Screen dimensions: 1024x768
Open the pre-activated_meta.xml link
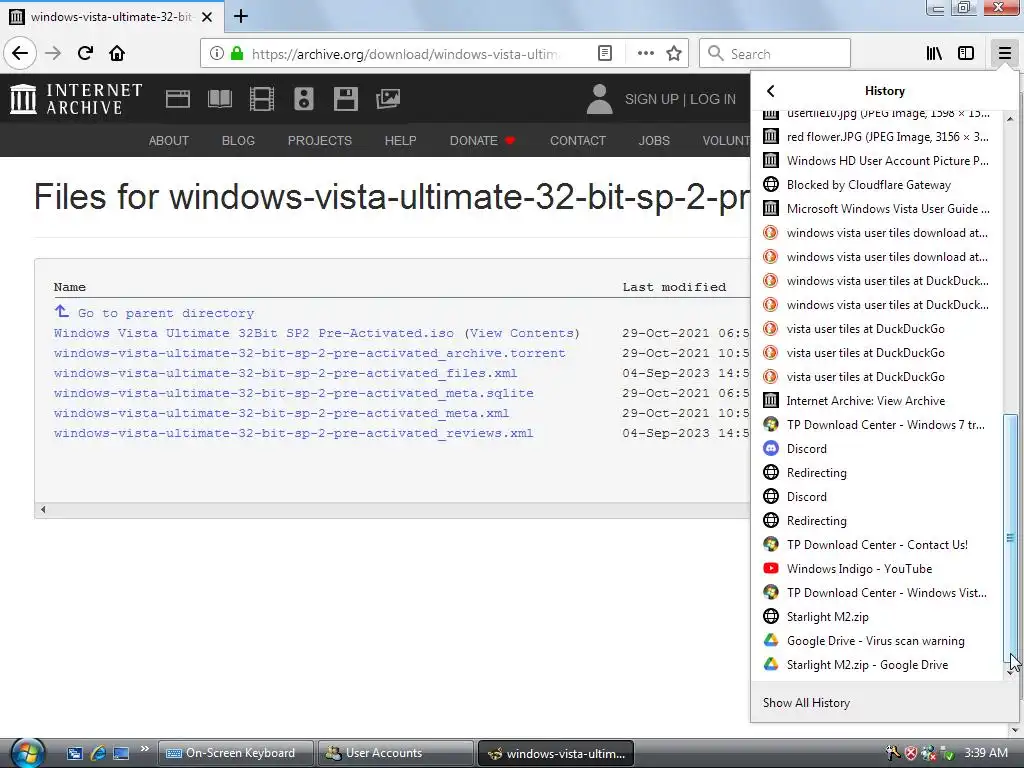coord(281,413)
